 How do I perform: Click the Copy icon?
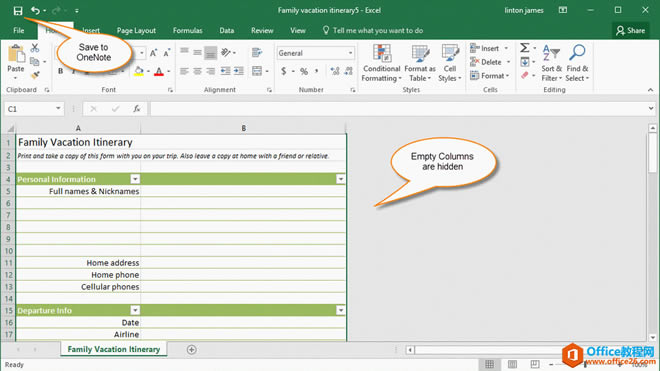[x=35, y=62]
